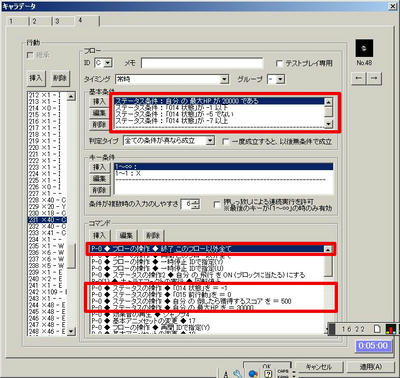This screenshot has width=400, height=378.
Task: Click into the メモ text field
Action: tap(202, 63)
